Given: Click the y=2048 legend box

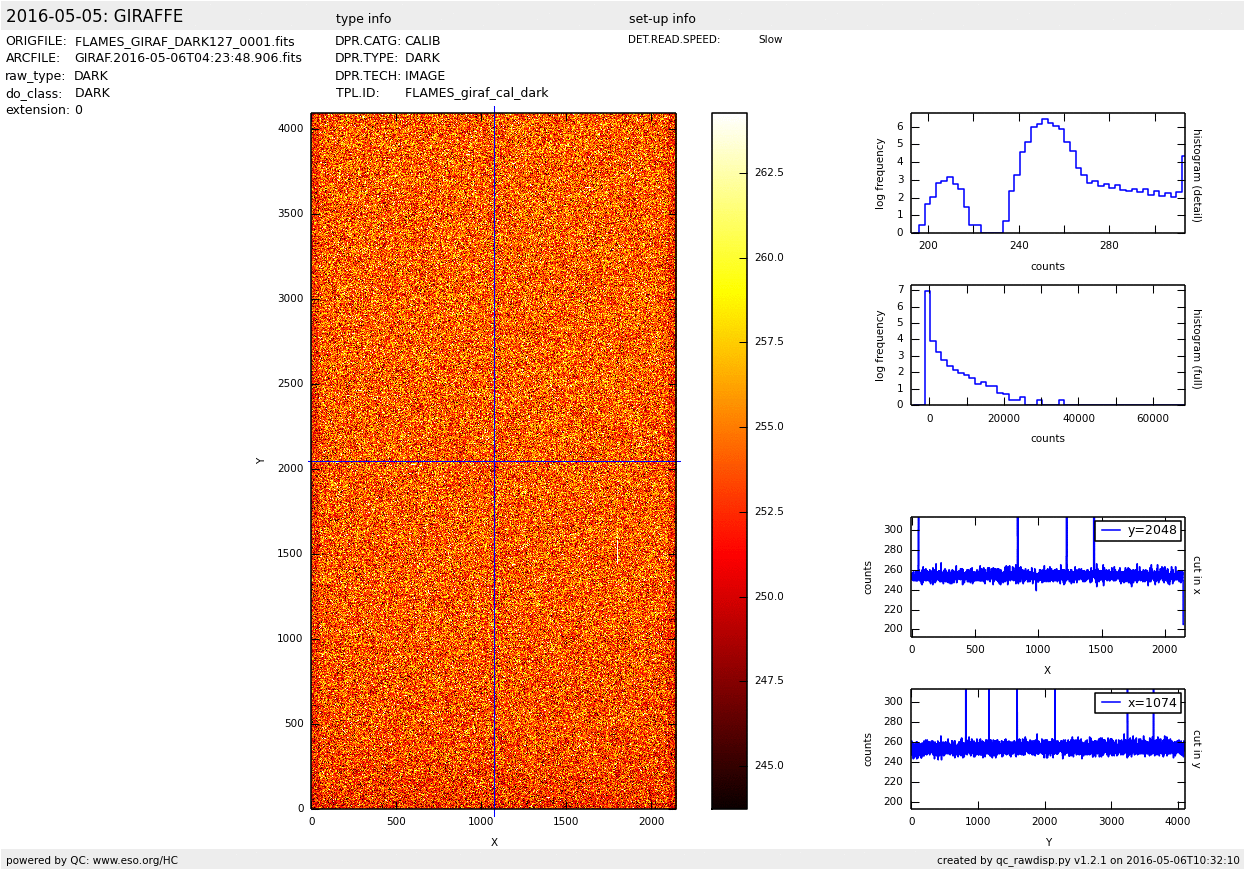Looking at the screenshot, I should [1138, 531].
